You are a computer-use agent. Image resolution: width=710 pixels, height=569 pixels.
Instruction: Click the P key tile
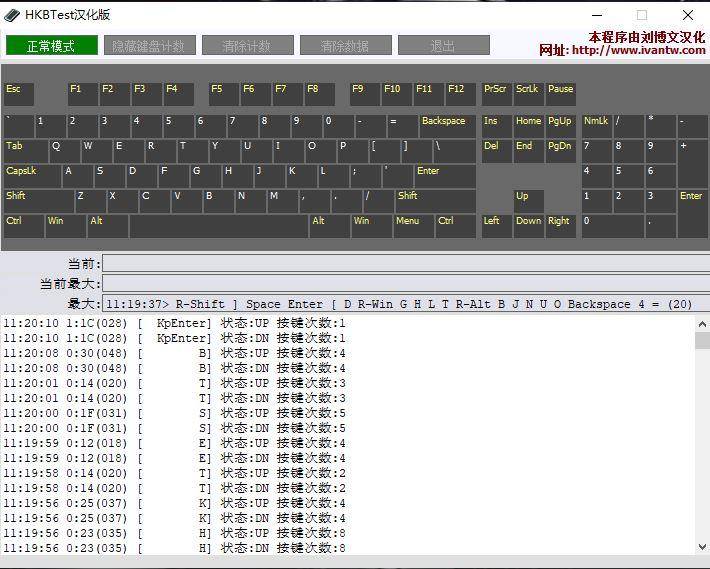[x=353, y=151]
